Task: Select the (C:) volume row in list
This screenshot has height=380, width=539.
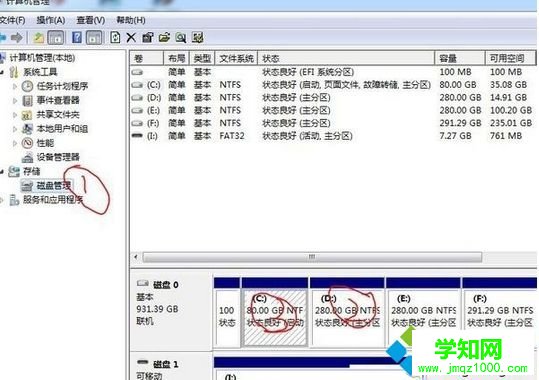Action: point(333,85)
